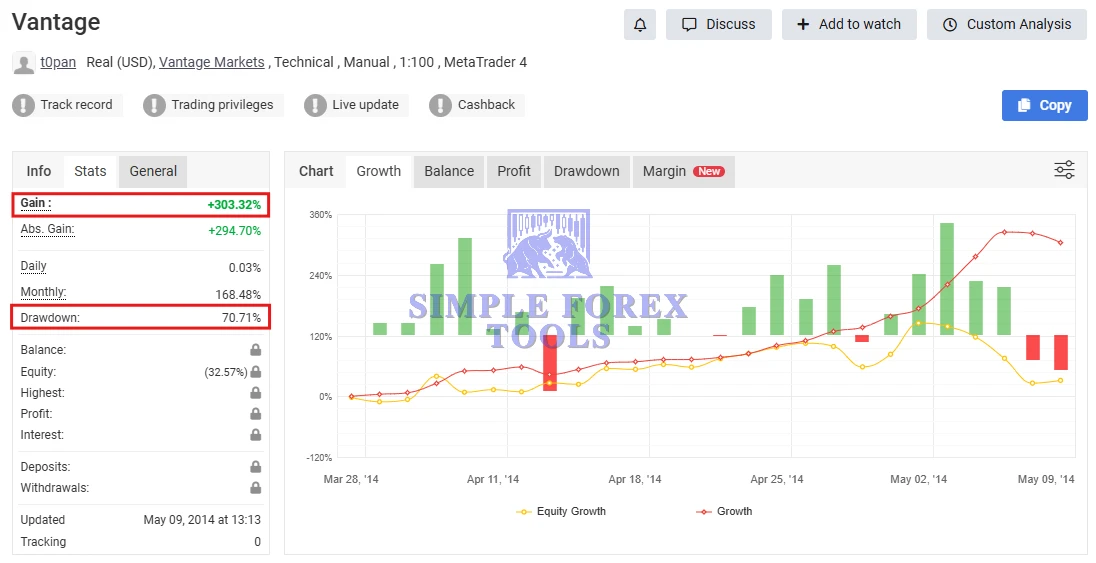Click the Apr 18, '14 axis label
Viewport: 1096px width, 563px height.
click(635, 479)
